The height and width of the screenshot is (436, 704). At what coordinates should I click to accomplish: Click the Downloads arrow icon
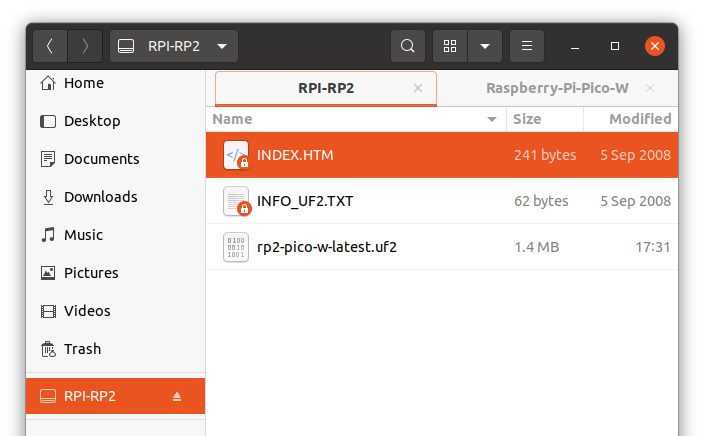click(x=48, y=197)
